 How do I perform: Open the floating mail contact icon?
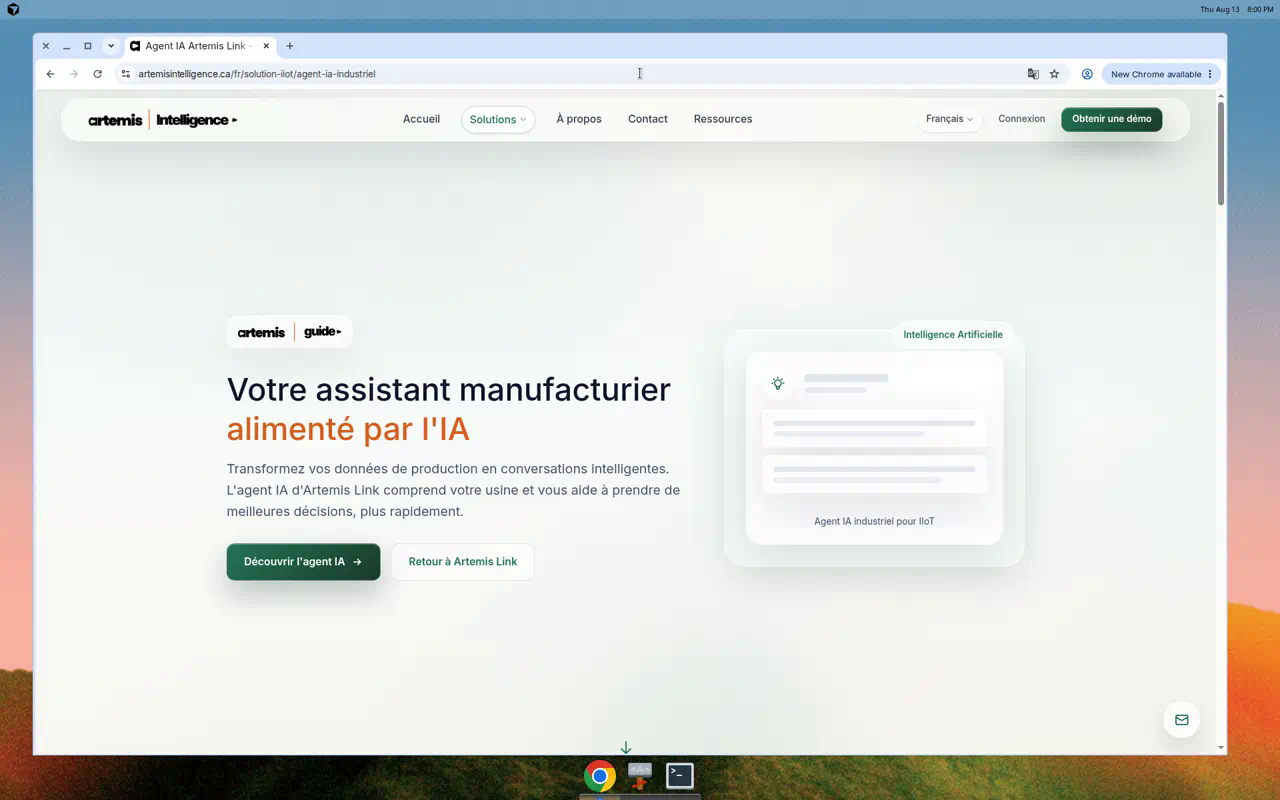[x=1181, y=720]
